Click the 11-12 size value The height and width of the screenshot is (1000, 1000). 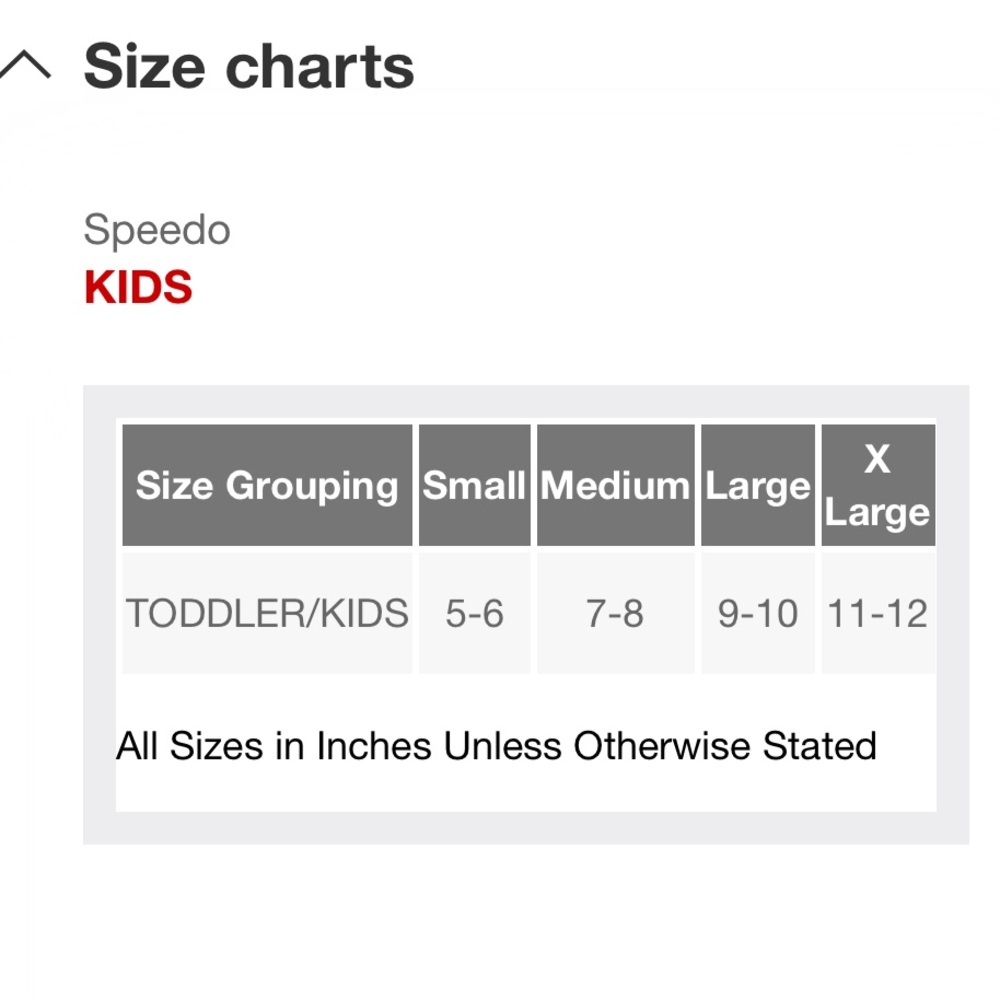point(877,613)
